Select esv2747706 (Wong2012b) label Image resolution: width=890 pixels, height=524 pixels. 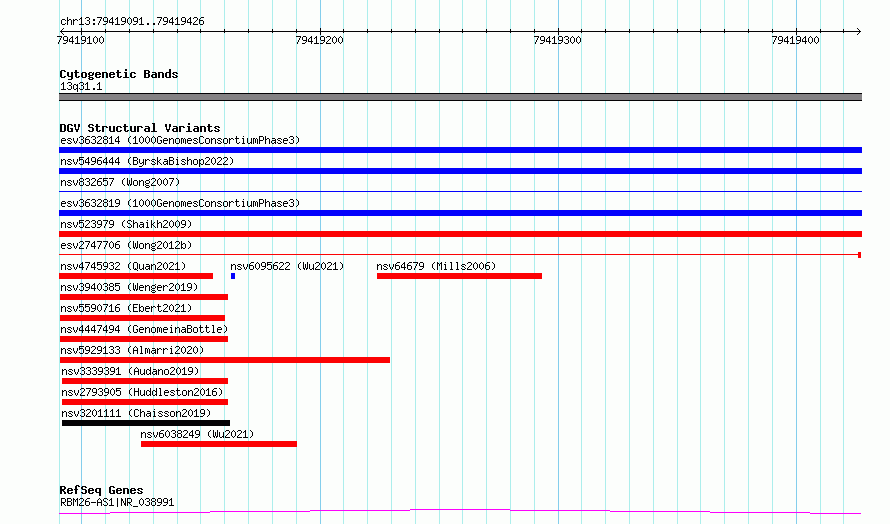[x=126, y=245]
